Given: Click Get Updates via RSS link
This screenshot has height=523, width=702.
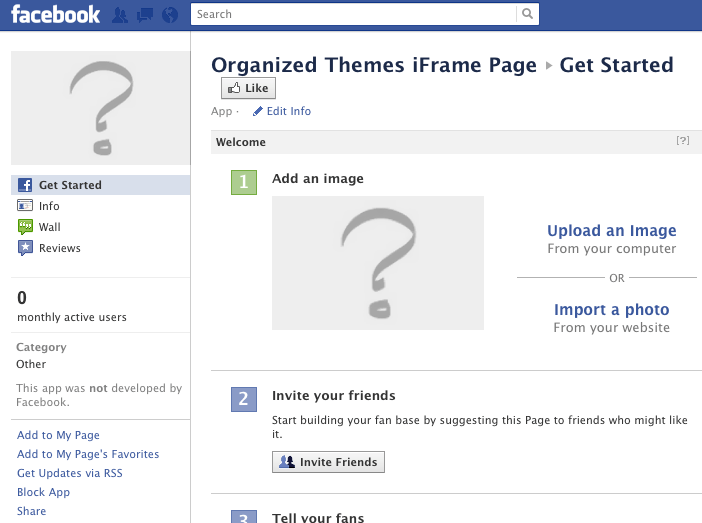Looking at the screenshot, I should coord(70,473).
